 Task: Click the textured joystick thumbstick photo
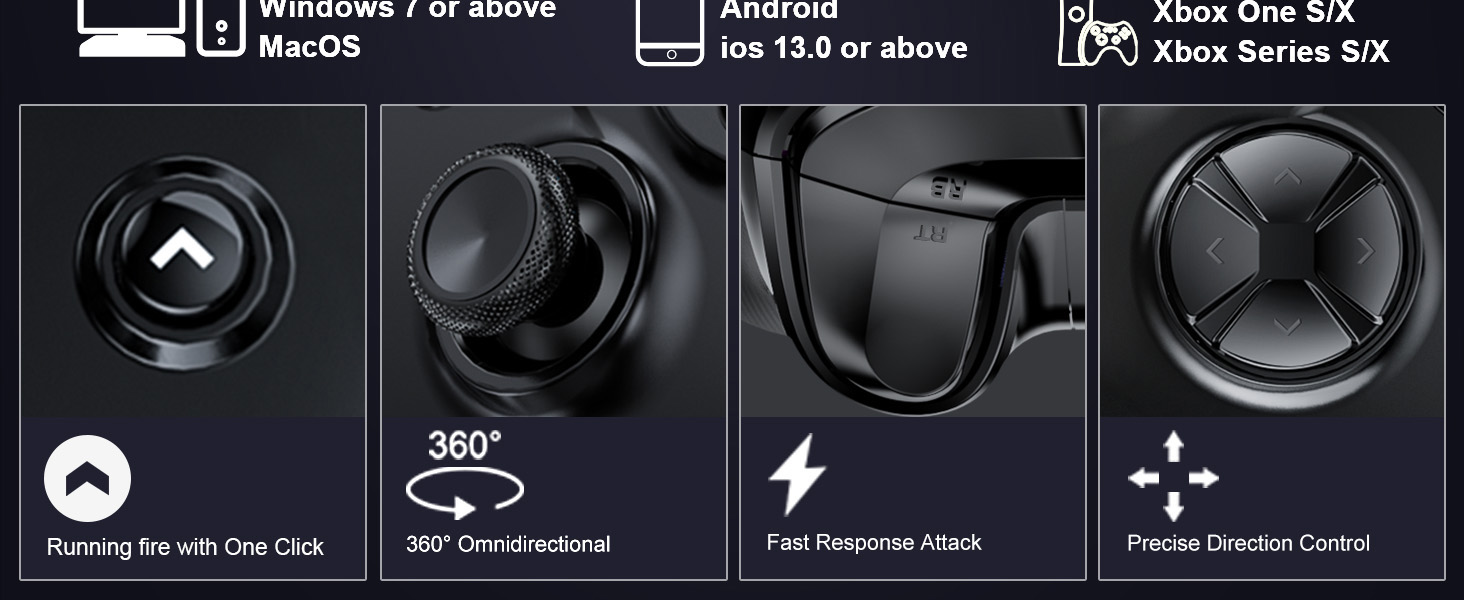pyautogui.click(x=553, y=261)
